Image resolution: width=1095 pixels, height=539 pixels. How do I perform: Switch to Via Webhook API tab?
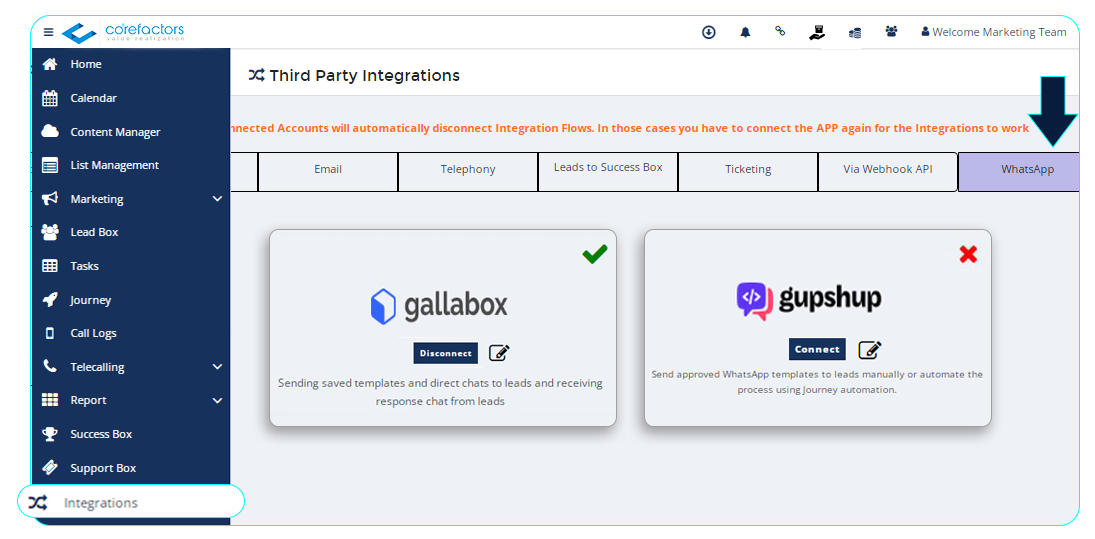point(888,171)
